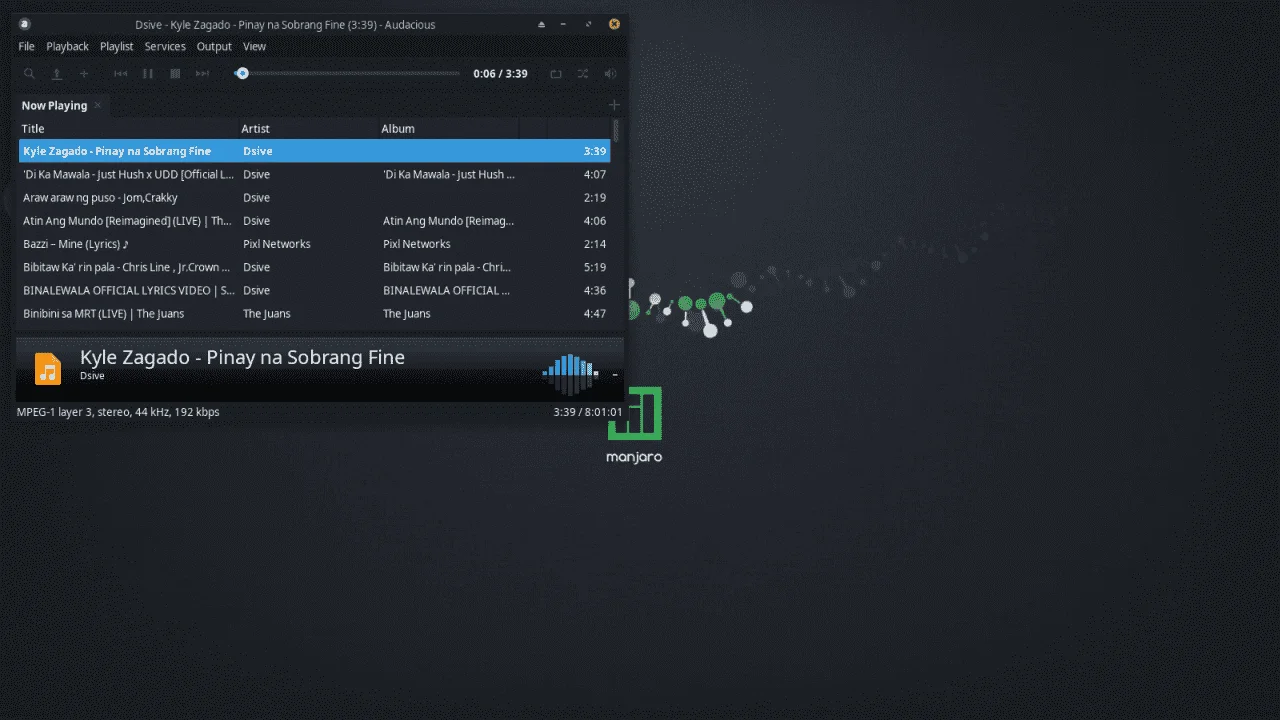Select "'Di Ka Mawala - Just Hush x UDD" track

314,174
